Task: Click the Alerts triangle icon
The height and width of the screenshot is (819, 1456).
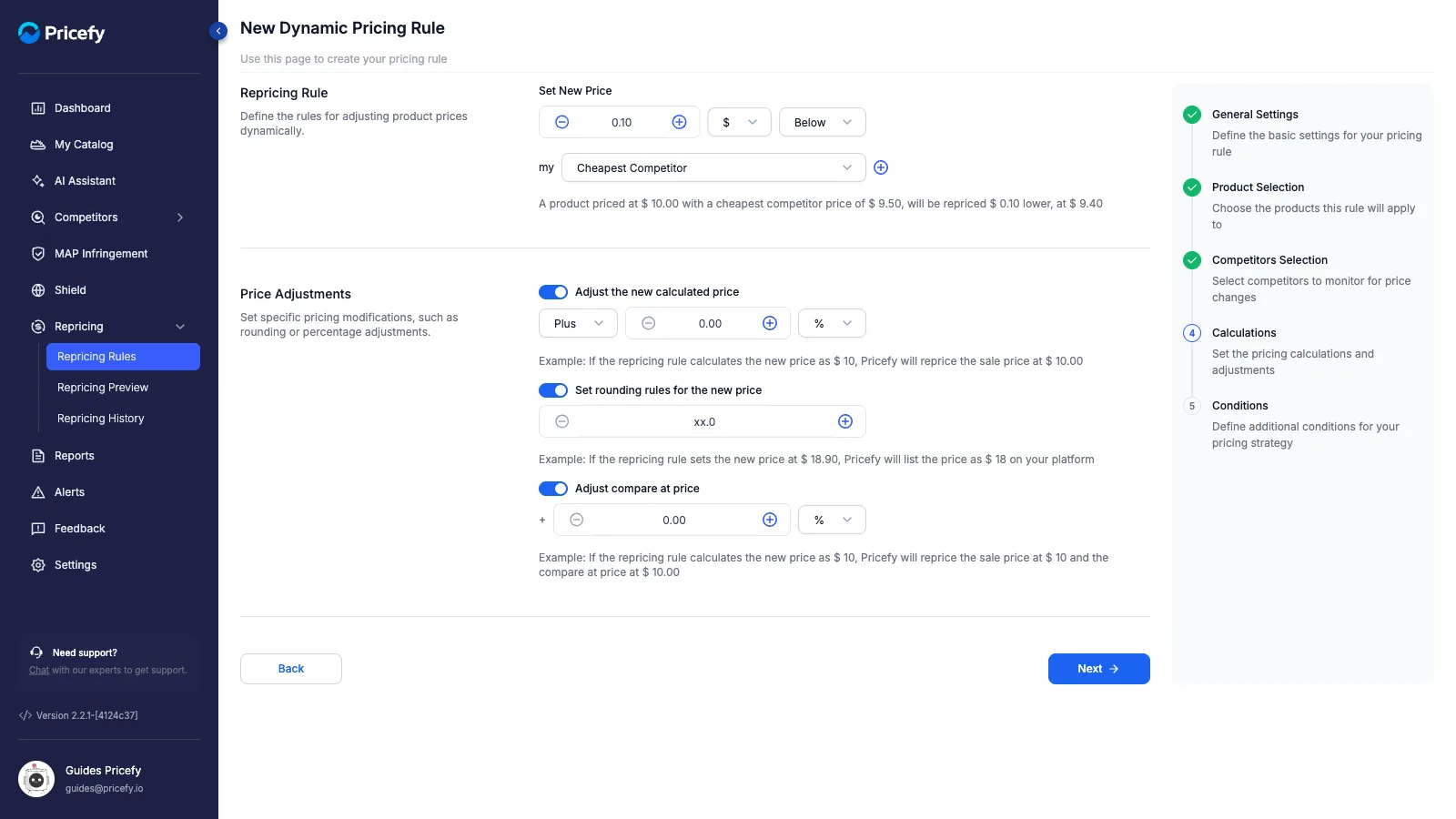Action: [38, 492]
